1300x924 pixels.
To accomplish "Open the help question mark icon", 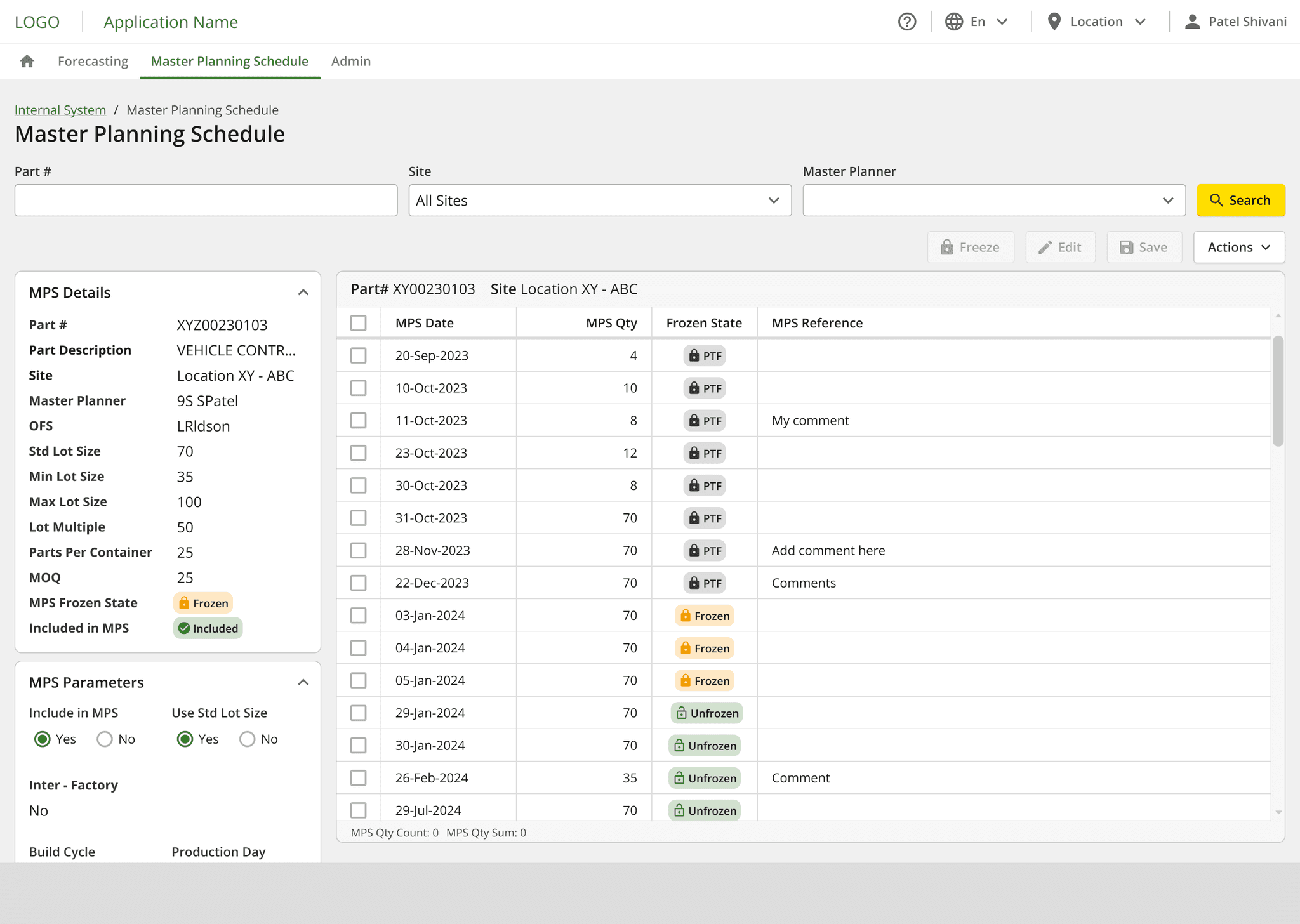I will coord(907,22).
